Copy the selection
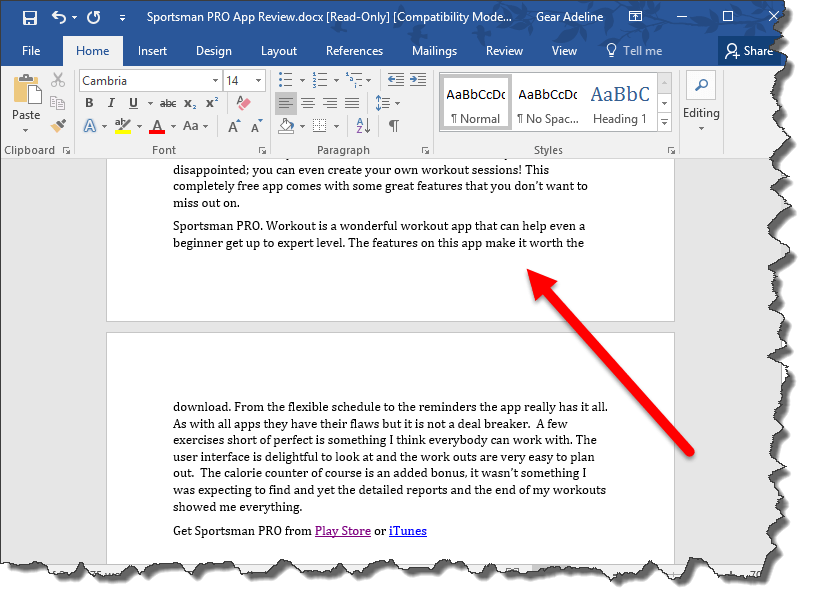Viewport: 813px width, 602px height. coord(58,103)
